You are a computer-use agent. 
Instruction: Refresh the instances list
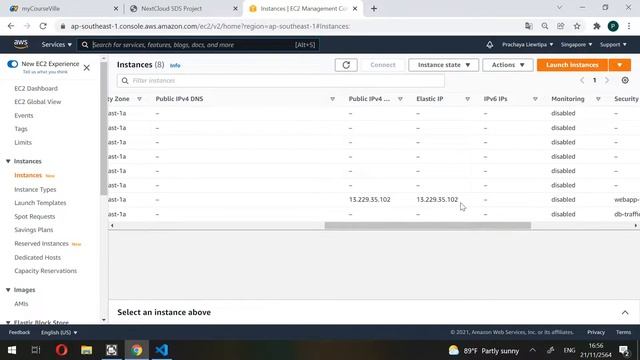tap(346, 65)
